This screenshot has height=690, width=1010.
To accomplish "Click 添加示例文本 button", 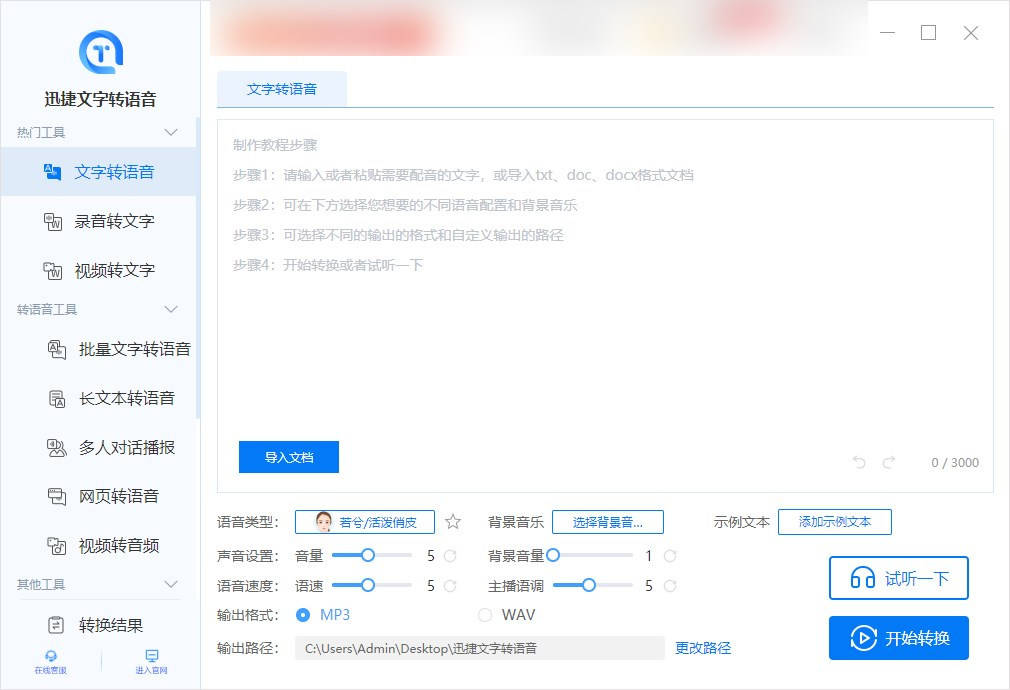I will [835, 522].
